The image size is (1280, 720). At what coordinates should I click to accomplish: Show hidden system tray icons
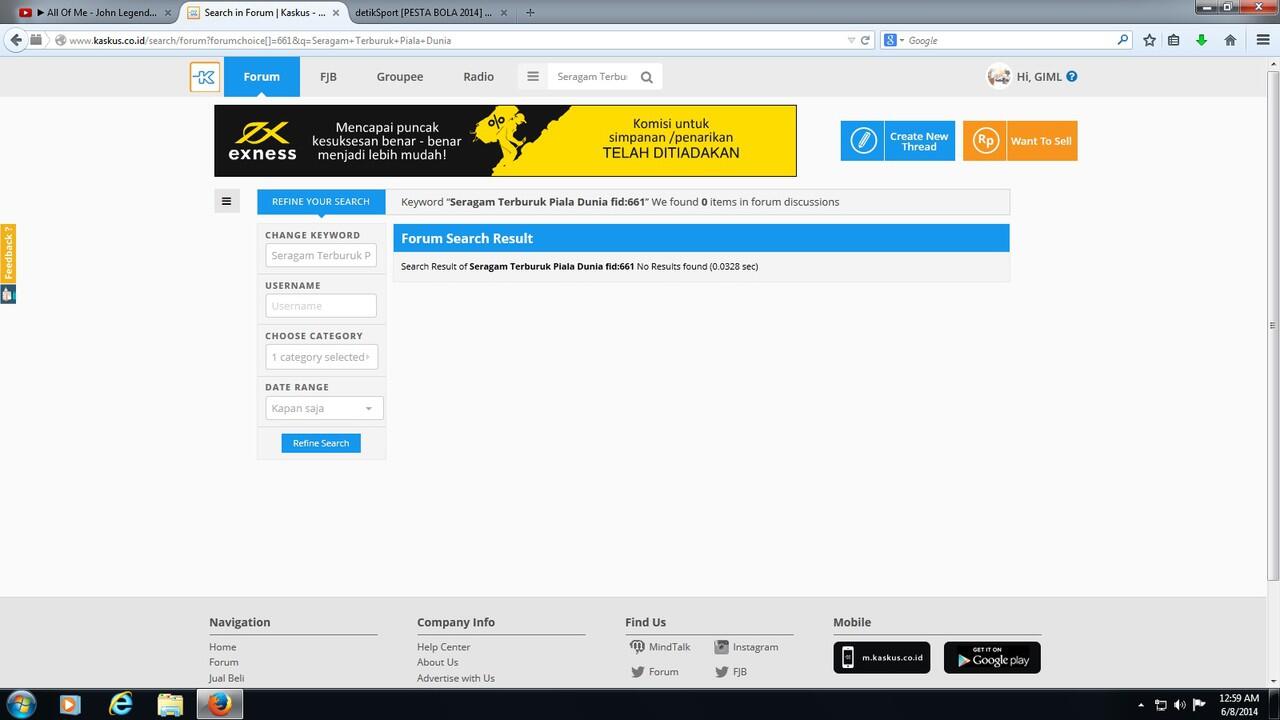point(1141,705)
